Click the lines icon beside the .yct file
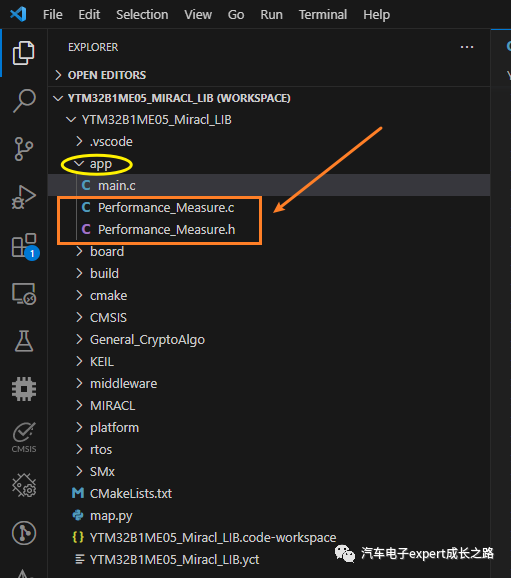Viewport: 511px width, 578px height. [79, 559]
